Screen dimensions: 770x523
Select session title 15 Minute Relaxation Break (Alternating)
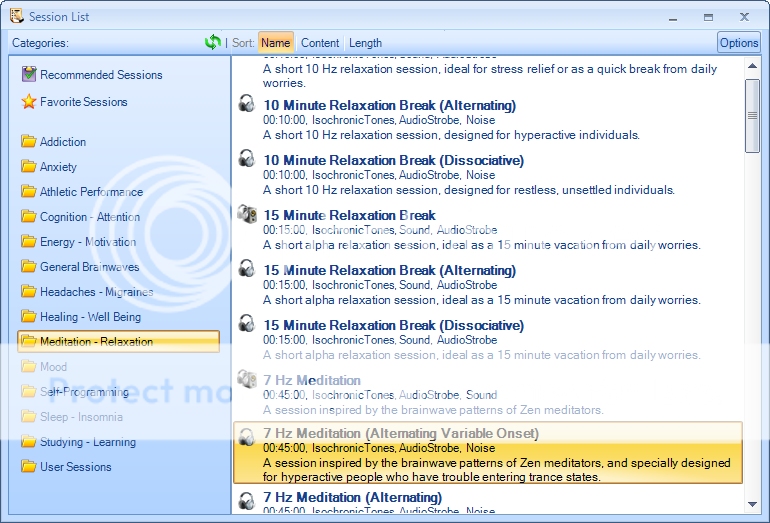coord(389,271)
